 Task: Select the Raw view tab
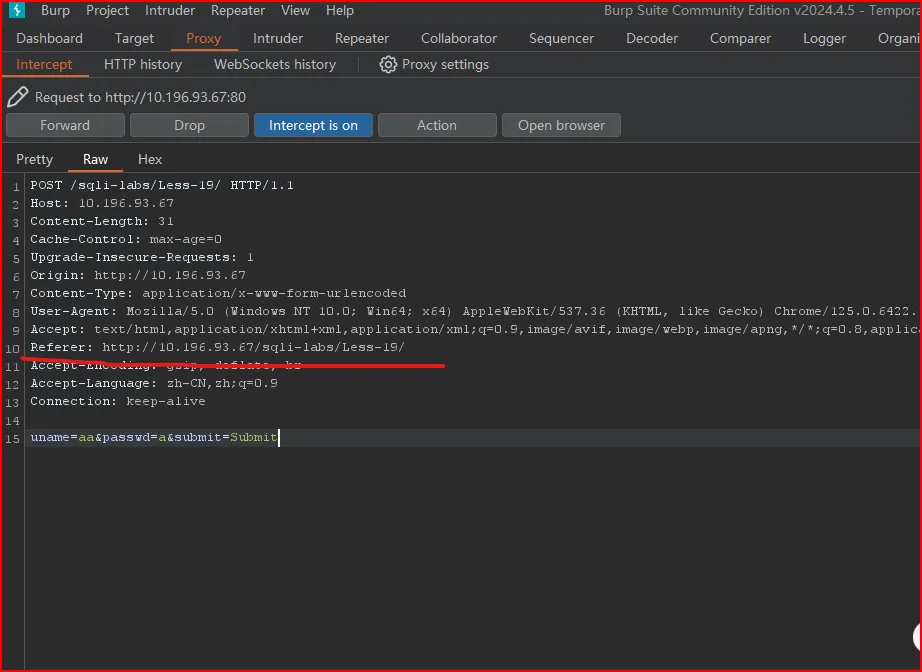[x=95, y=159]
